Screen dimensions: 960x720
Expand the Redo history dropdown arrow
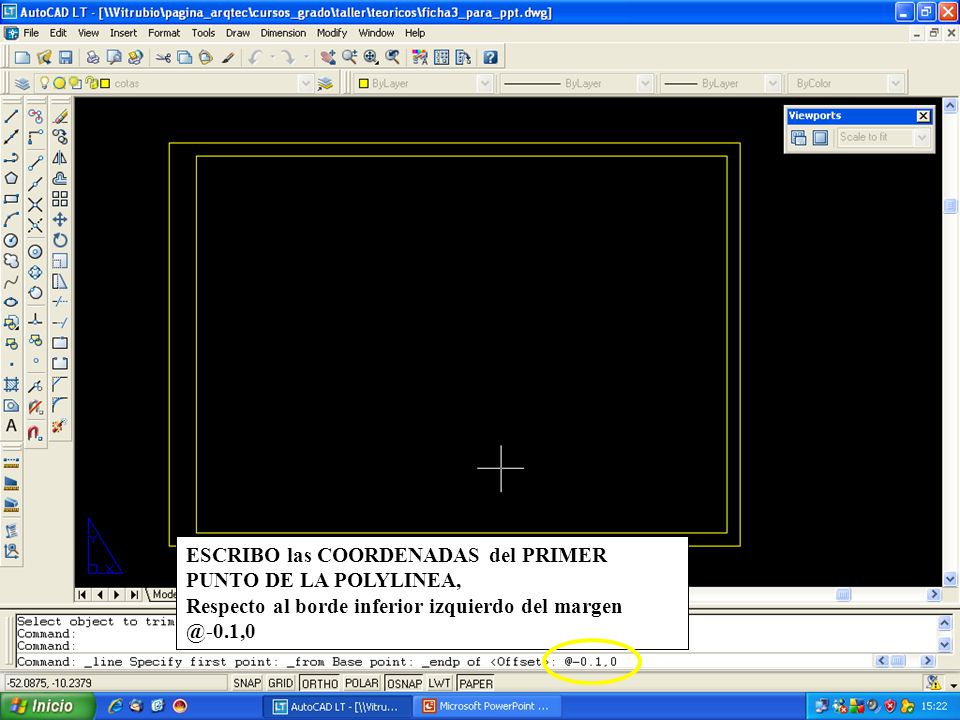[306, 58]
